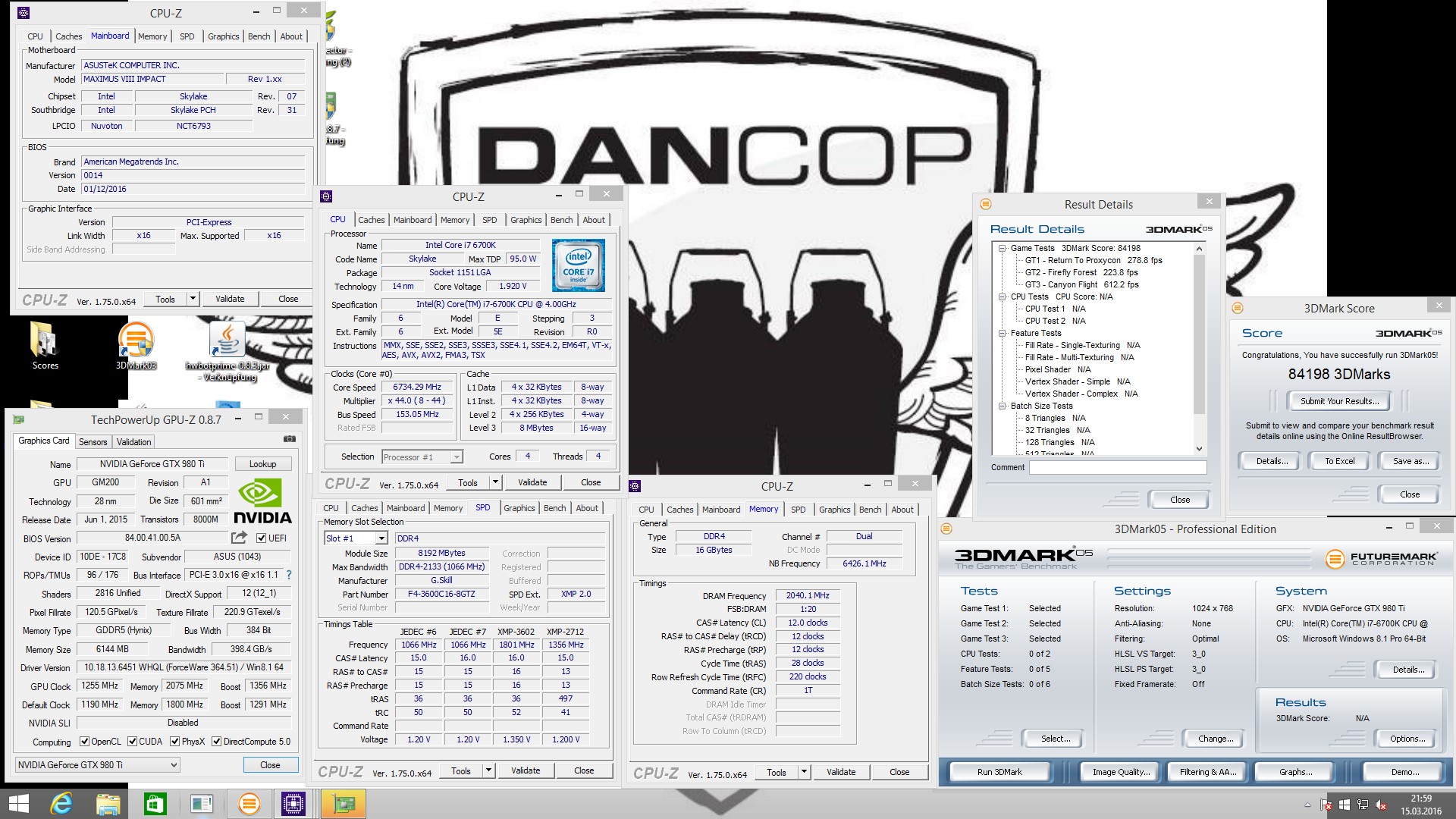Viewport: 1456px width, 819px height.
Task: Toggle the UEFI checkbox in GPU-Z
Action: pos(261,538)
